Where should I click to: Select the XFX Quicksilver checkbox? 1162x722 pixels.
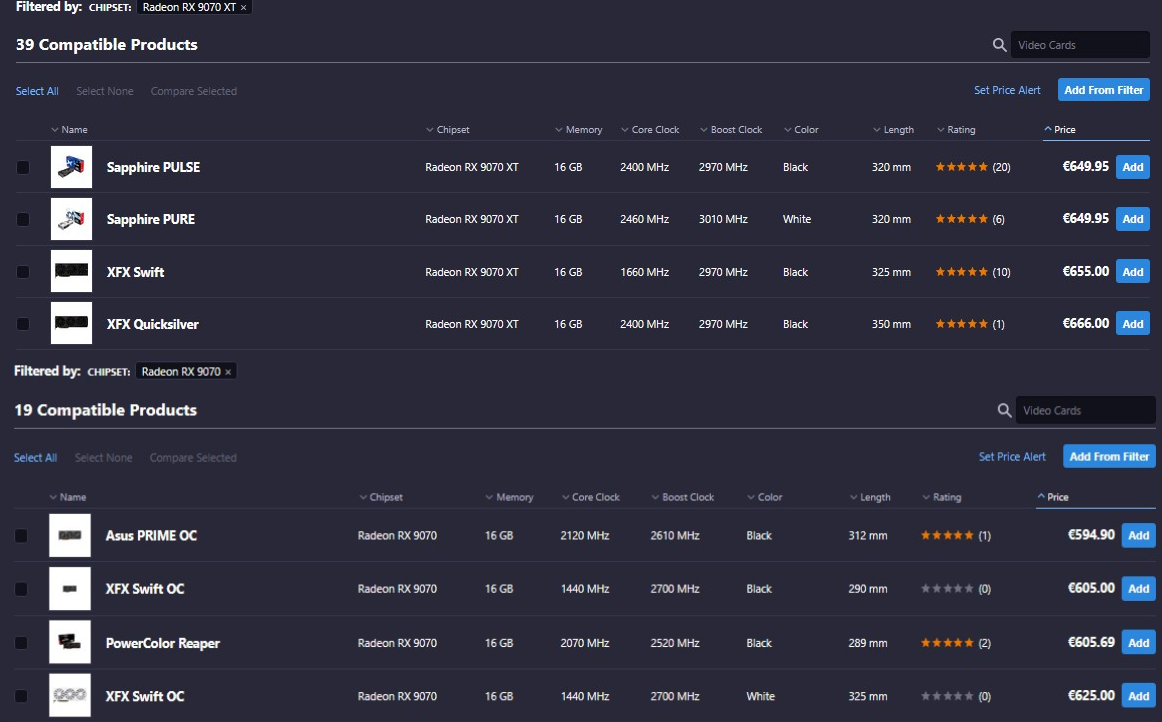pos(23,324)
